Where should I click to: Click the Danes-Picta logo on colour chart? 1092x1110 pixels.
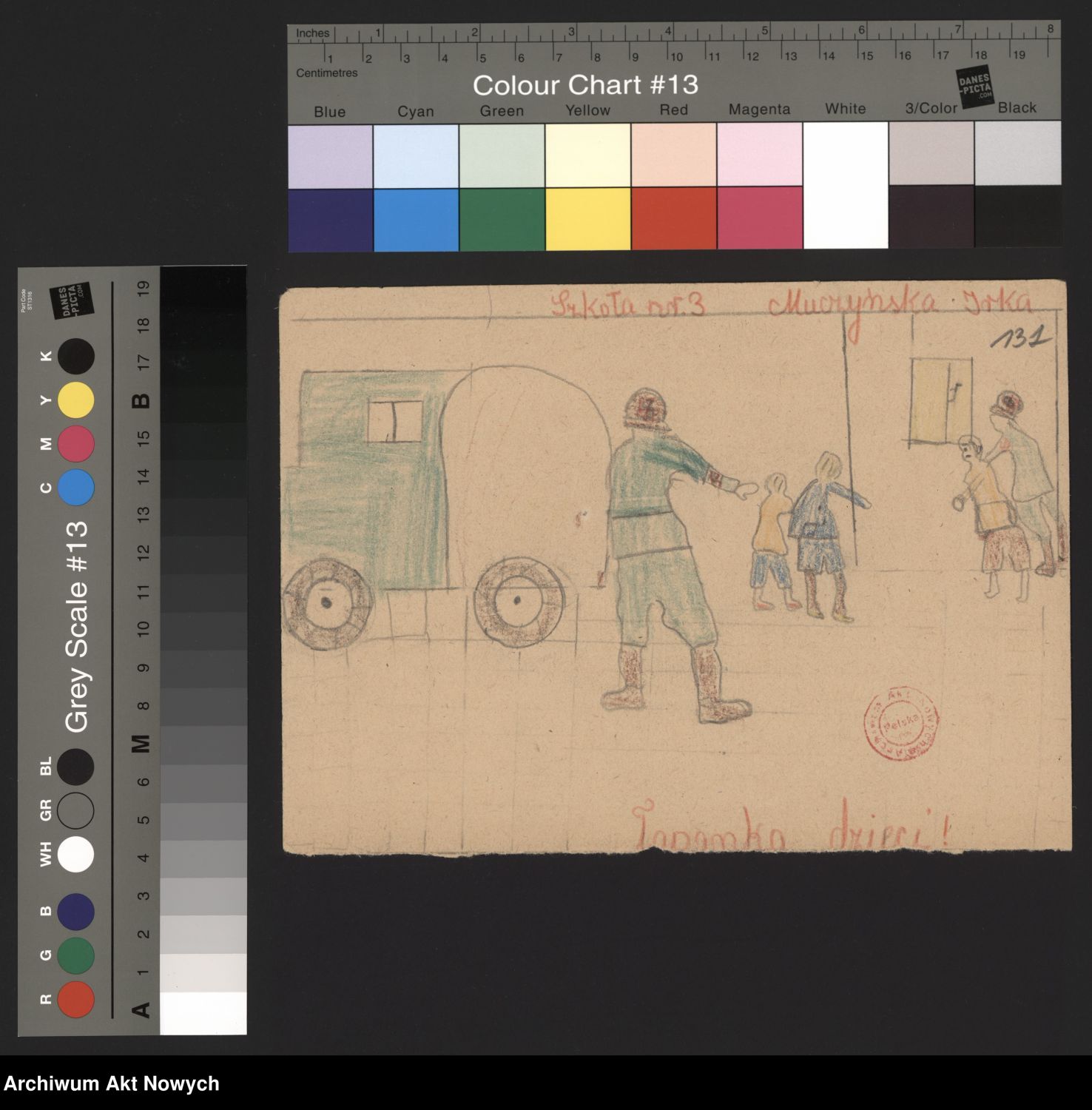[975, 87]
